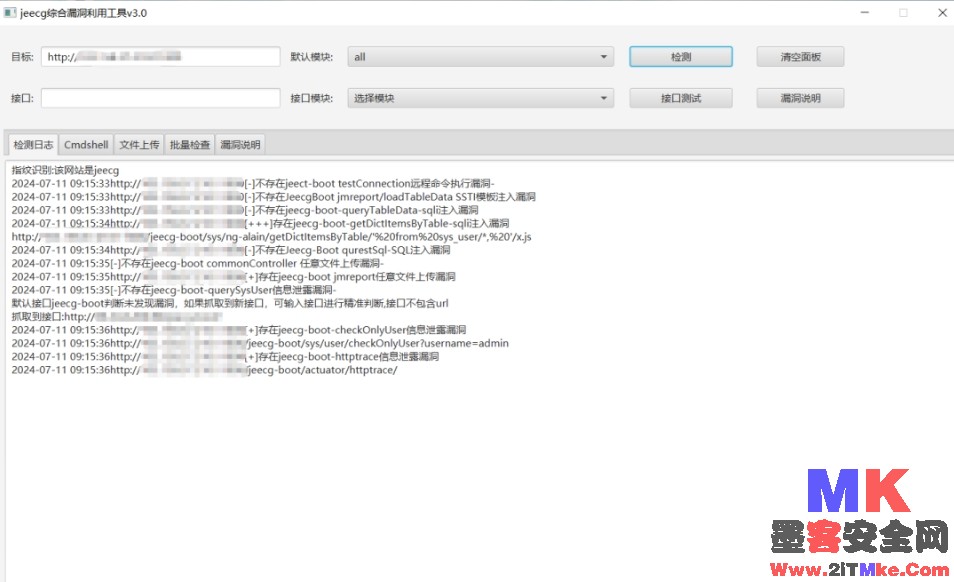Click the jmreport/loadTableData SSTI模板注入漏洞 log entry
954x582 pixels.
tap(274, 197)
